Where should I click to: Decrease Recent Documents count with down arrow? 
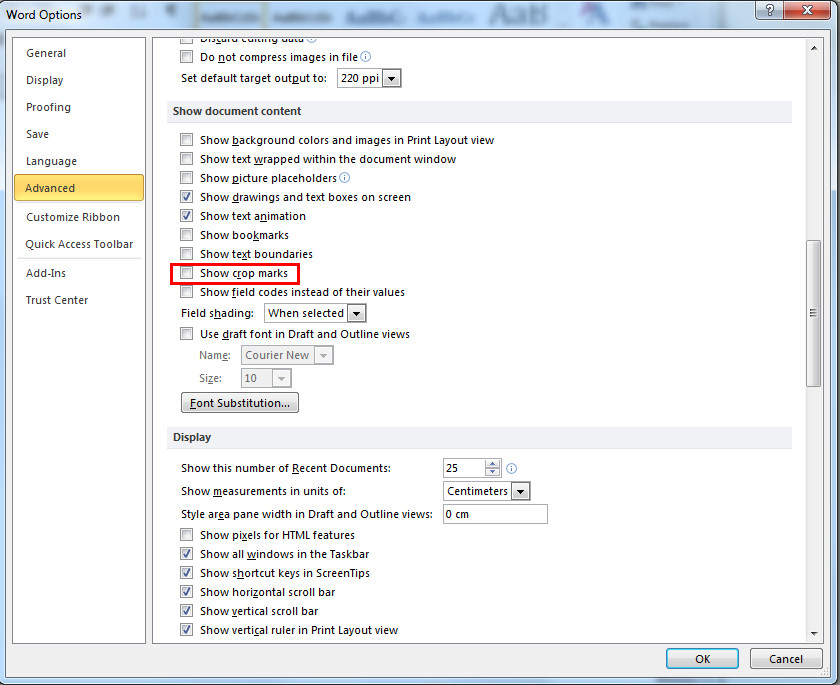(x=492, y=472)
